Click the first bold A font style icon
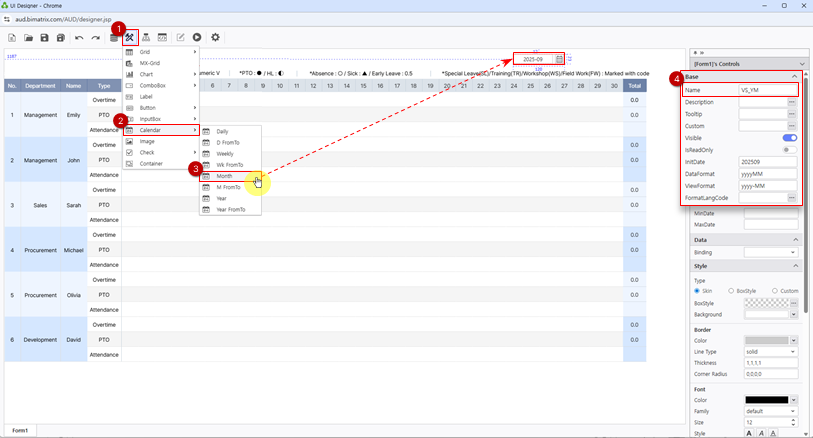 (749, 433)
